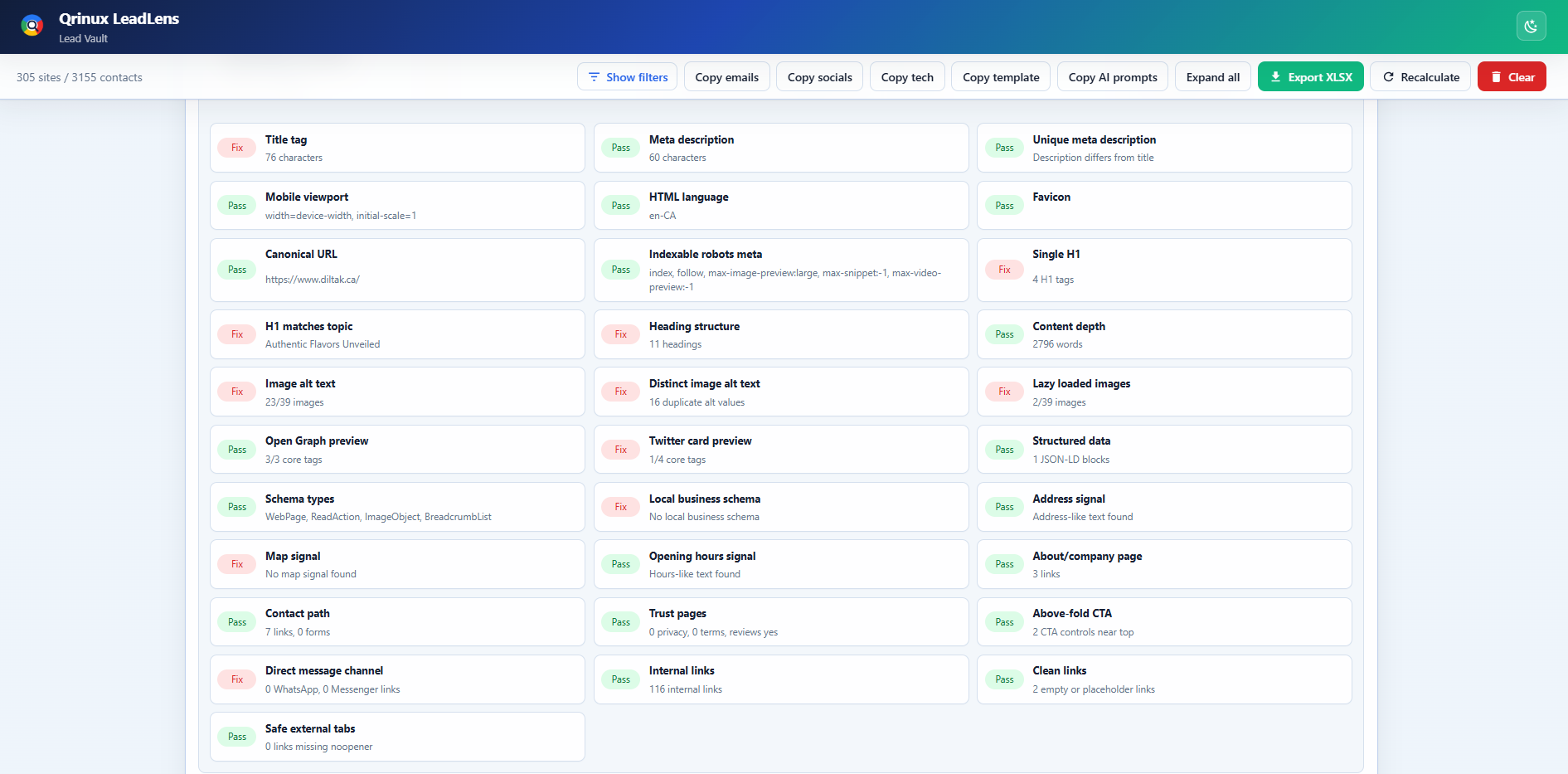Viewport: 1568px width, 774px height.
Task: Click '0 privacy, 0 terms, reviews yes' text
Action: tap(713, 632)
